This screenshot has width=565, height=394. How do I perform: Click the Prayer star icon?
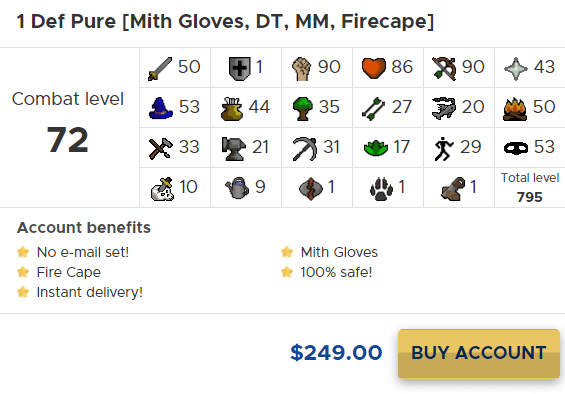[x=516, y=68]
